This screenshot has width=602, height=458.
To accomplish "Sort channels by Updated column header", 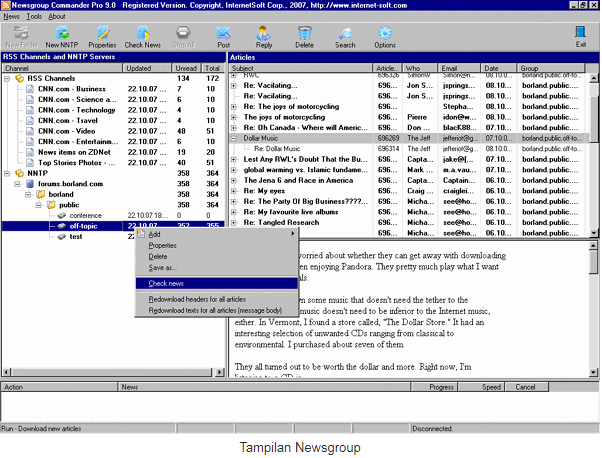I will [x=147, y=68].
